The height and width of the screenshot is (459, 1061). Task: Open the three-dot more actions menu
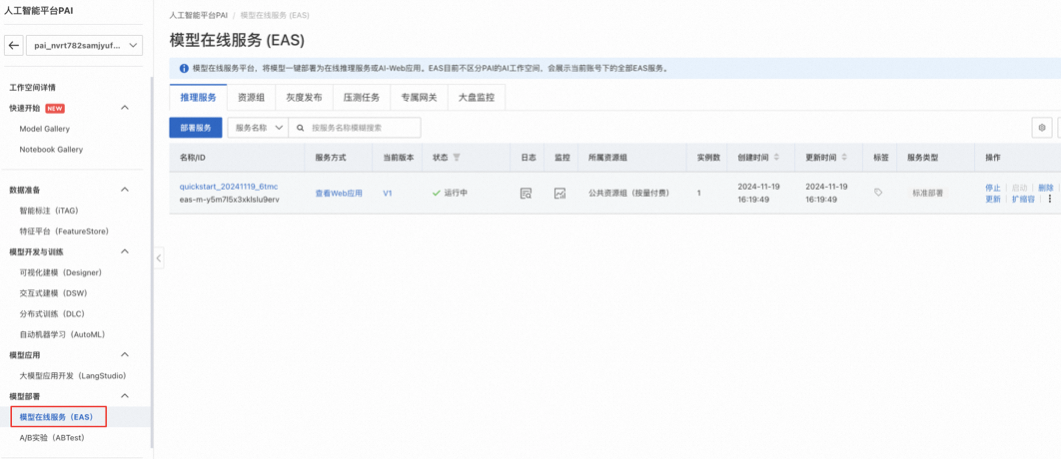1049,199
